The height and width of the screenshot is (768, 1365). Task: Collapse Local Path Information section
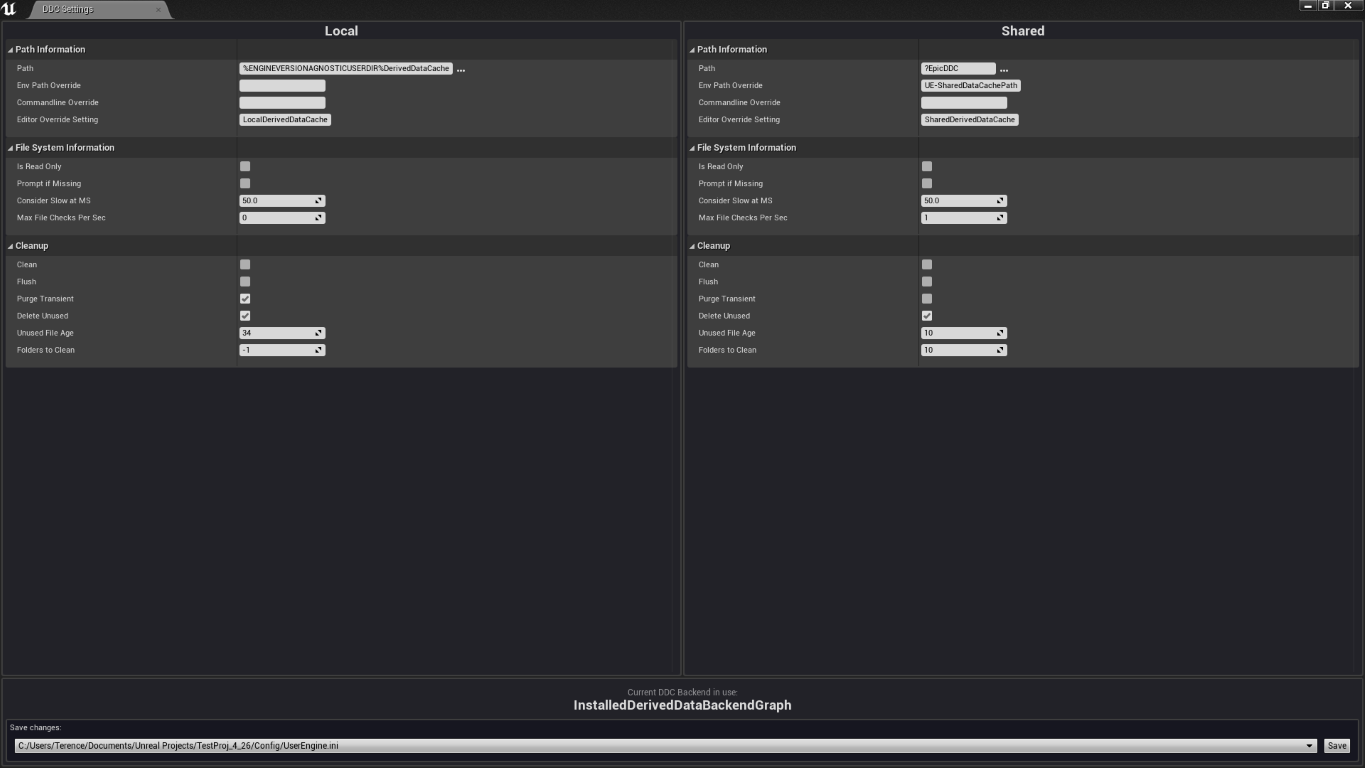pos(11,49)
